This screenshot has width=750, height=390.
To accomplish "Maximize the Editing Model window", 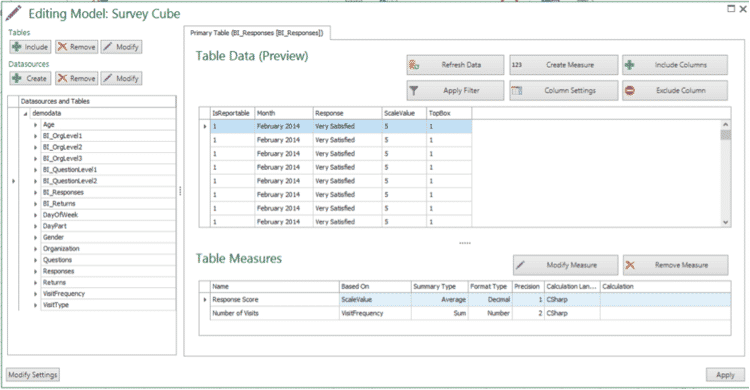I will pyautogui.click(x=731, y=8).
